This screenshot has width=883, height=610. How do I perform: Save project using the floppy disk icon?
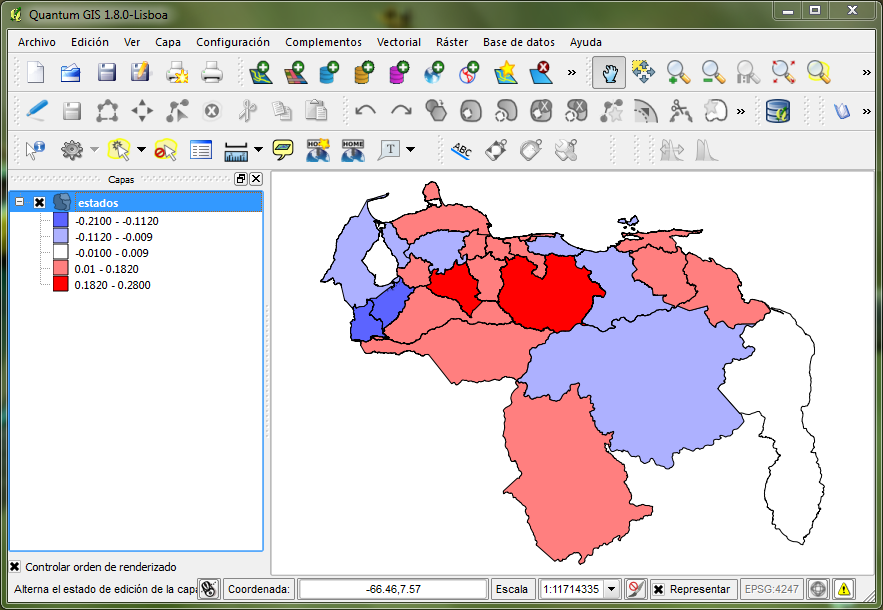click(106, 73)
